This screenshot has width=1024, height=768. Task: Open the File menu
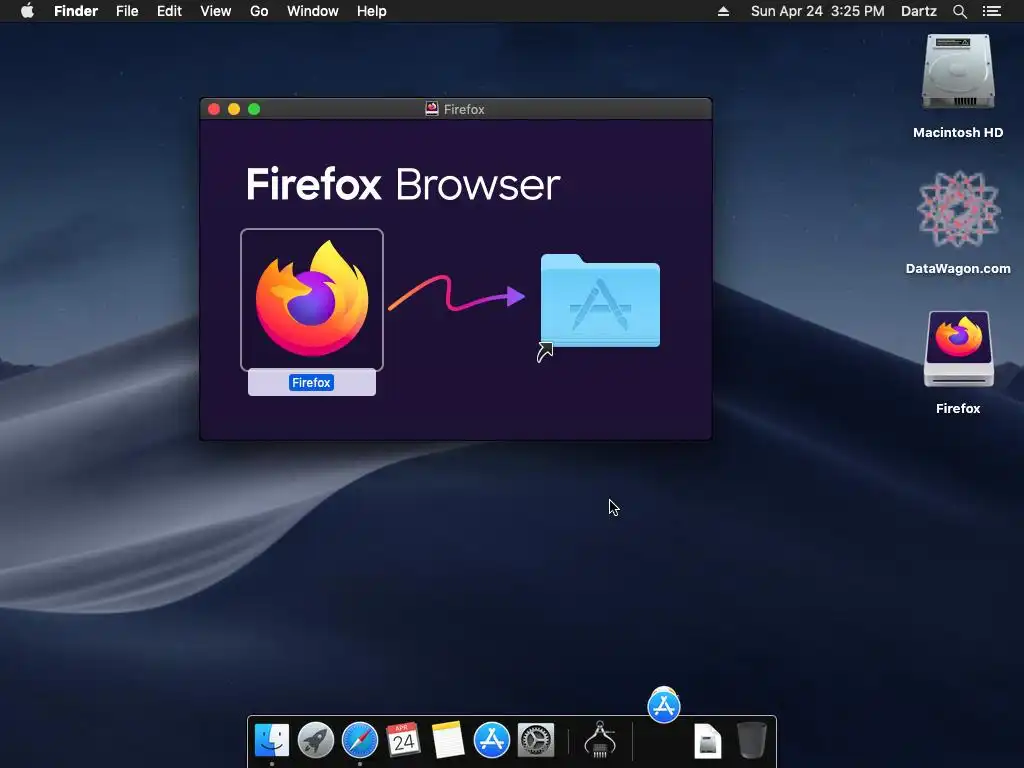click(x=127, y=11)
